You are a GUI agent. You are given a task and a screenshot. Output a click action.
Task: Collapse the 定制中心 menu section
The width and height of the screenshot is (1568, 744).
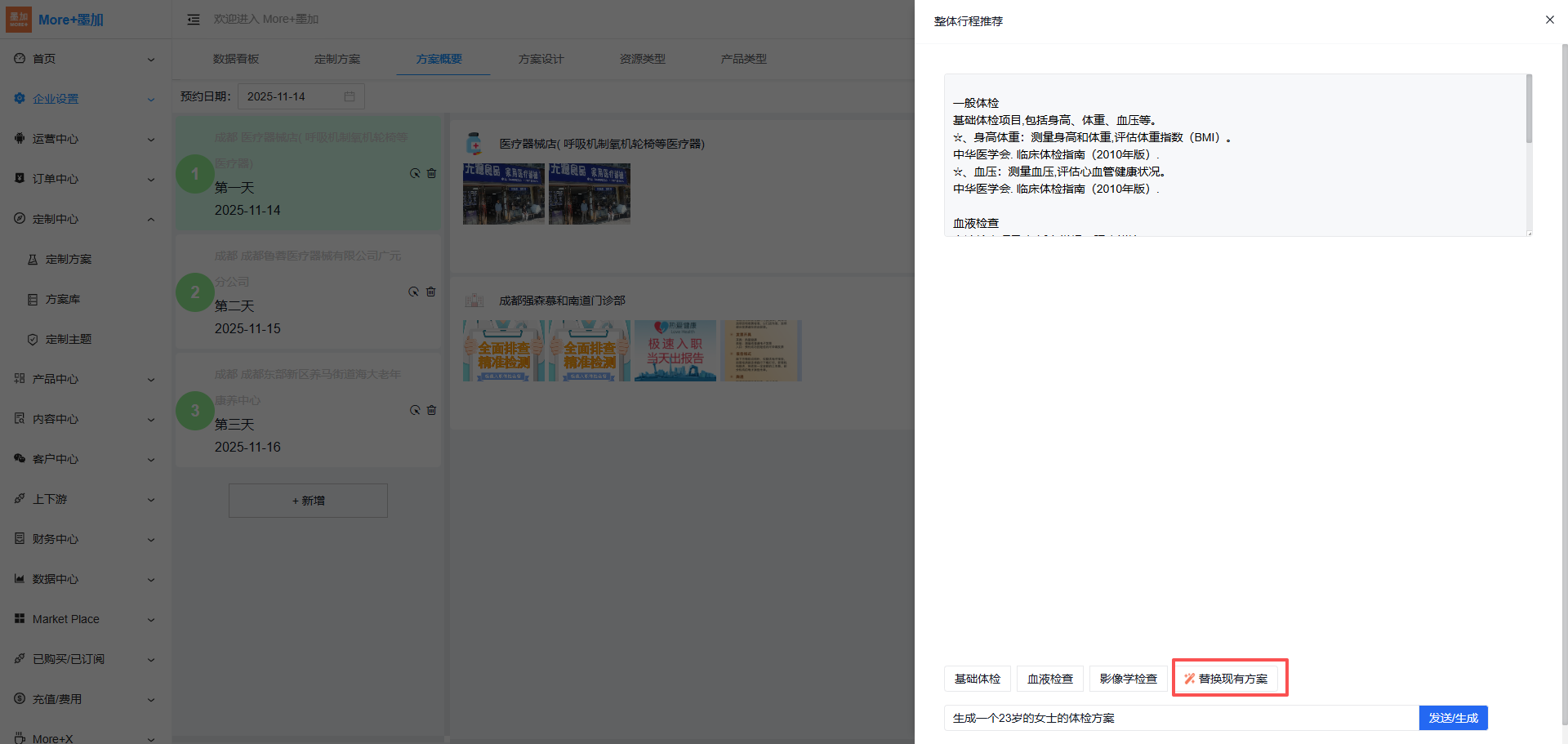150,219
